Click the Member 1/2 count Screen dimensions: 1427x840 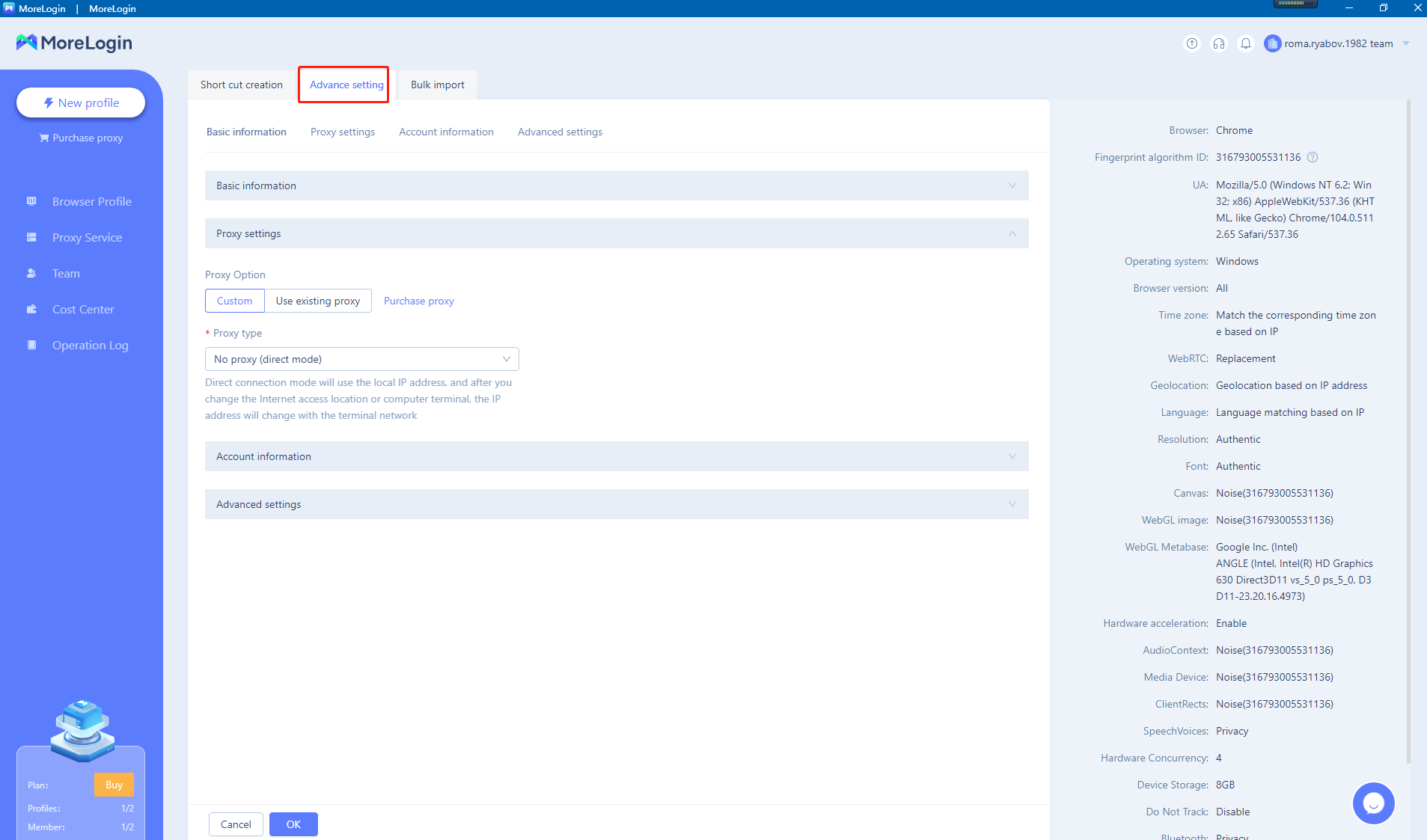(x=127, y=827)
